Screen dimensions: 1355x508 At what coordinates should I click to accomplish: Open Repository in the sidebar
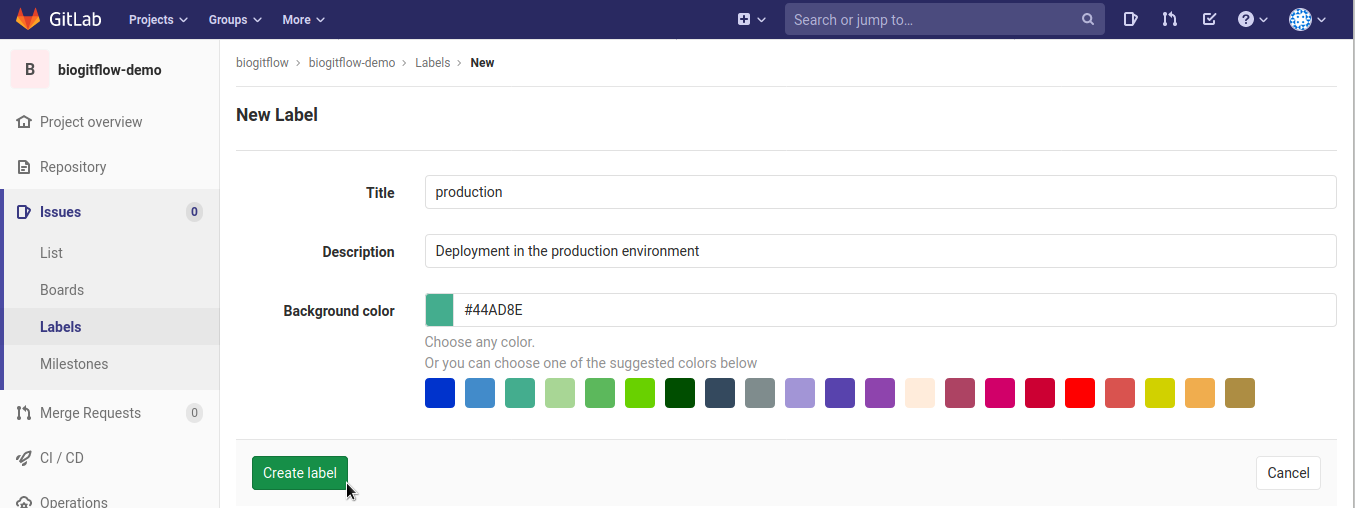[73, 167]
